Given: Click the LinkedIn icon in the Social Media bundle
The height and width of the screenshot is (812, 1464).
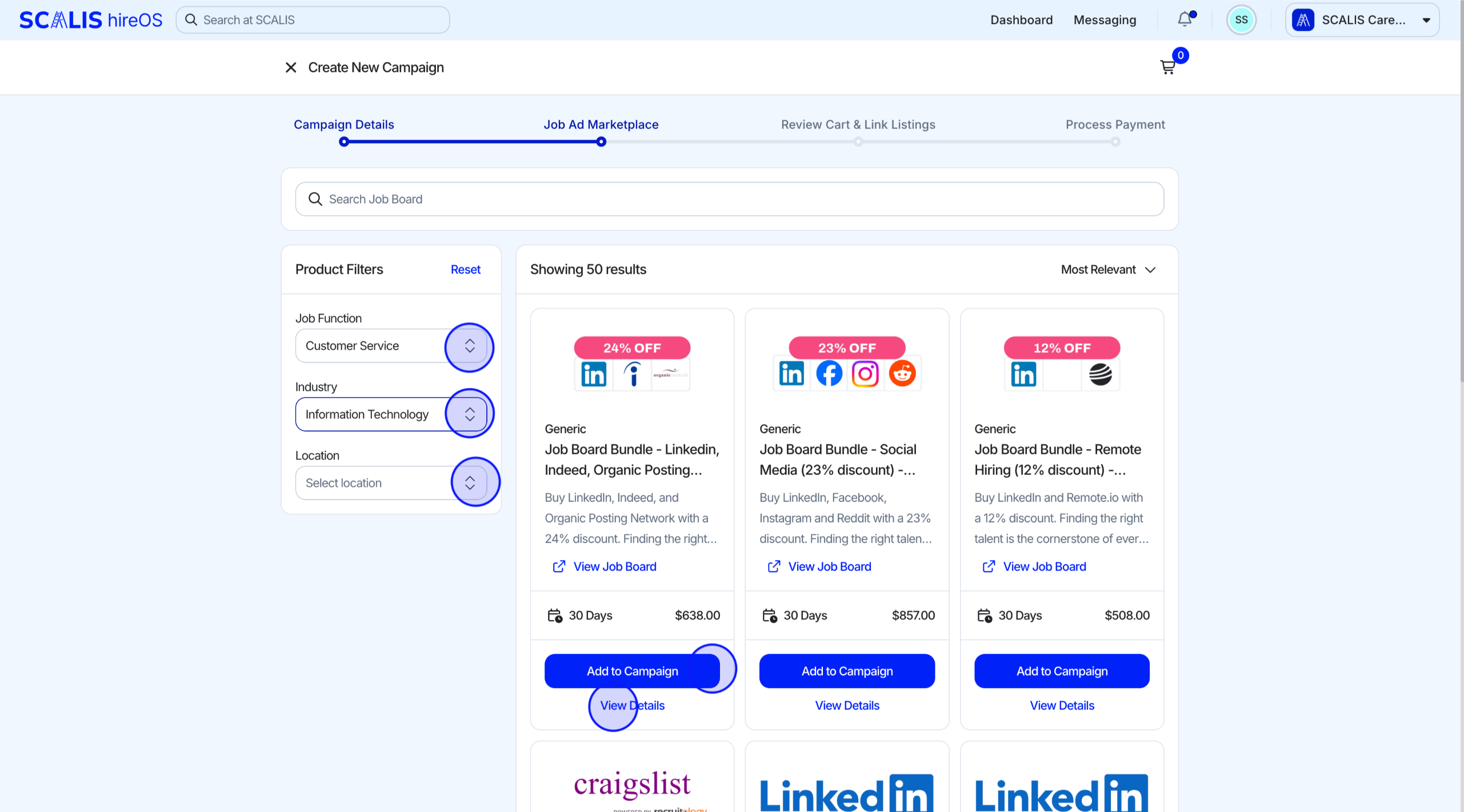Looking at the screenshot, I should point(791,374).
